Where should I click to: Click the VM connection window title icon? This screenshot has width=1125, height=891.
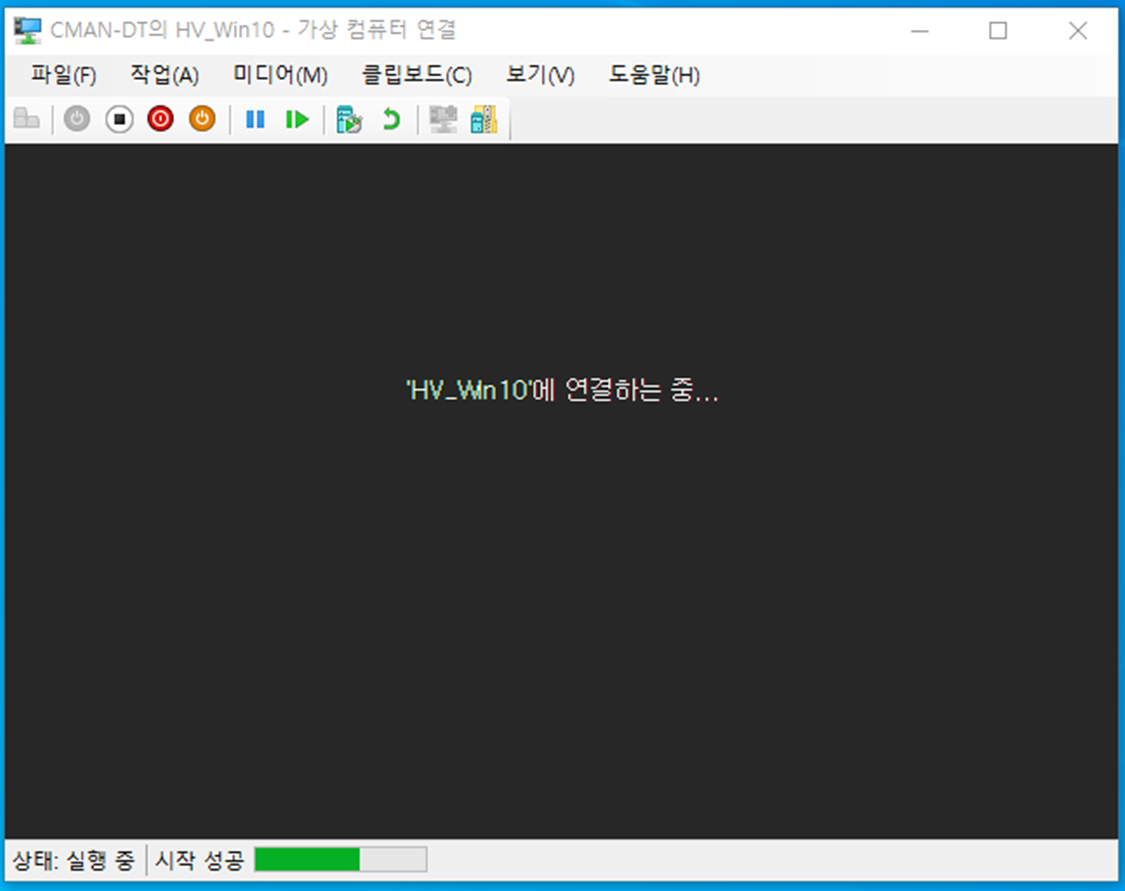pos(28,30)
